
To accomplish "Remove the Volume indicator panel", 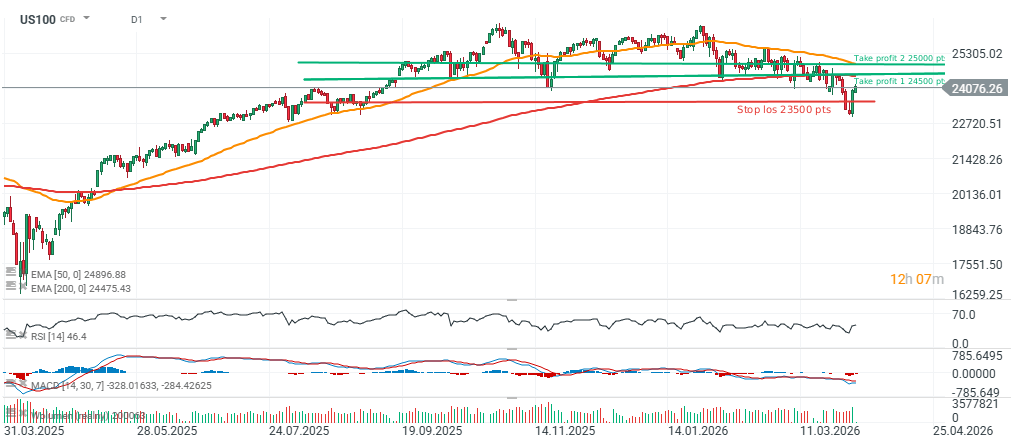I will (23, 412).
